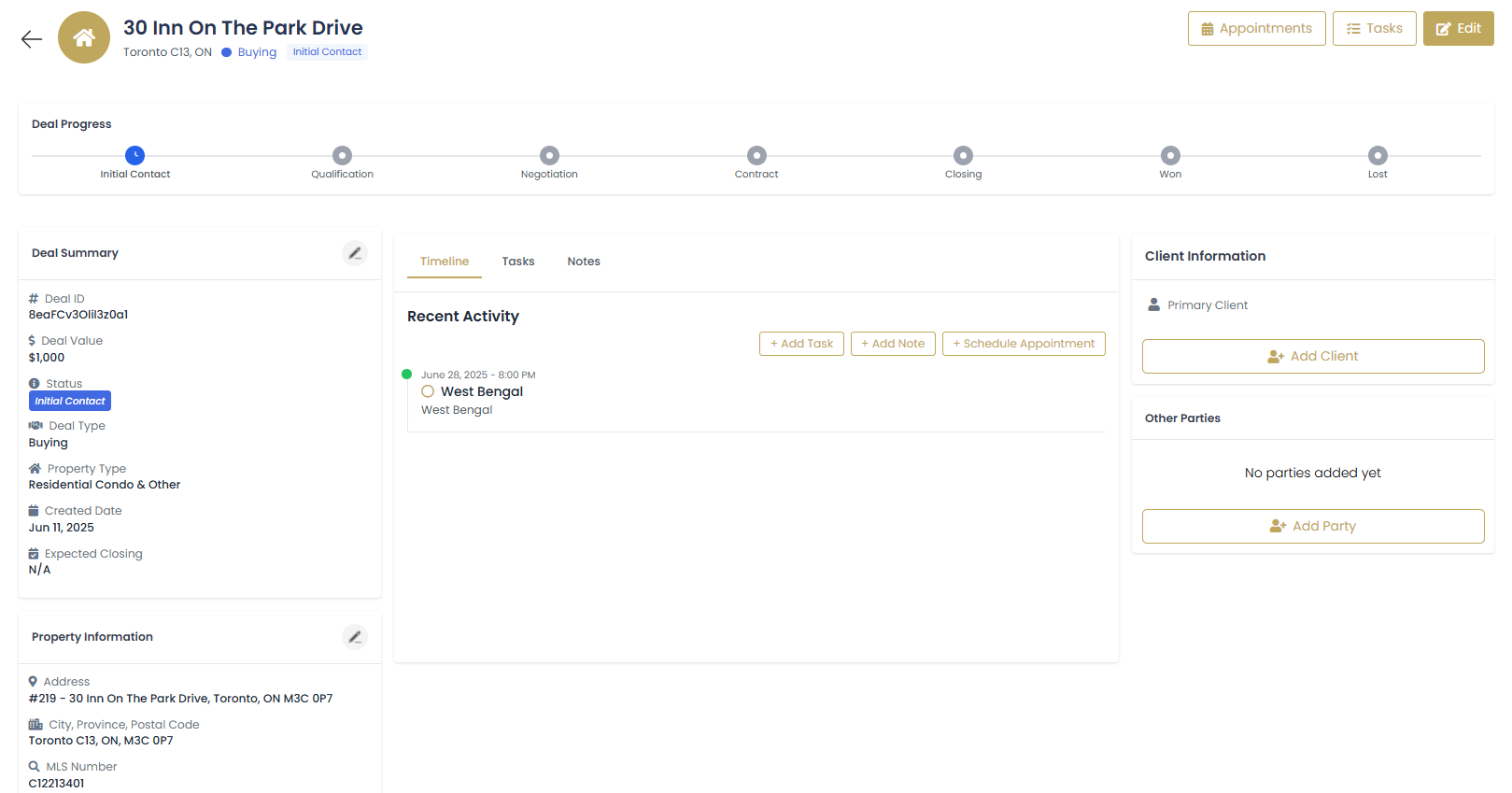Edit the Deal Summary with pencil icon
Image resolution: width=1512 pixels, height=793 pixels.
(x=355, y=253)
